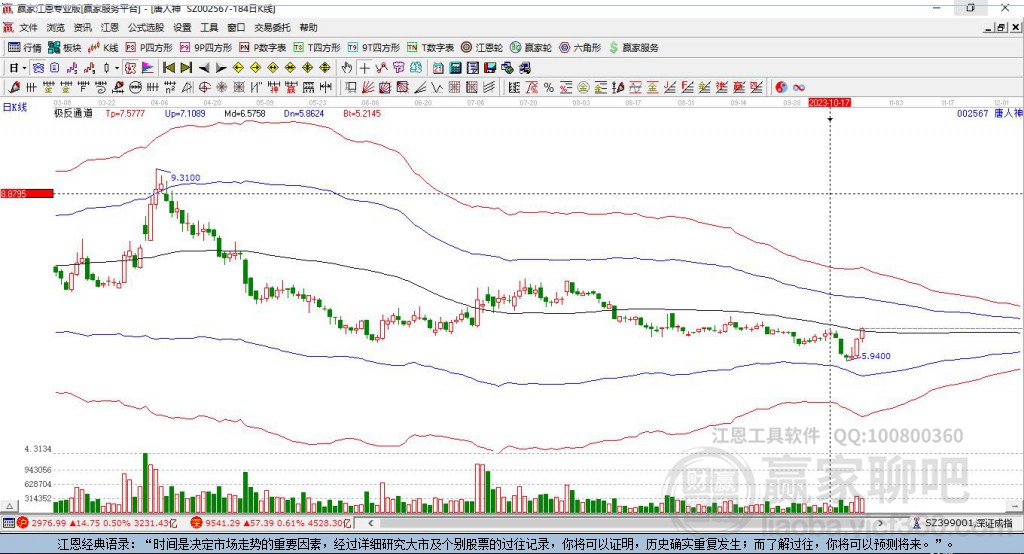Open the 交易委托 menu
1024x554 pixels.
coord(272,27)
